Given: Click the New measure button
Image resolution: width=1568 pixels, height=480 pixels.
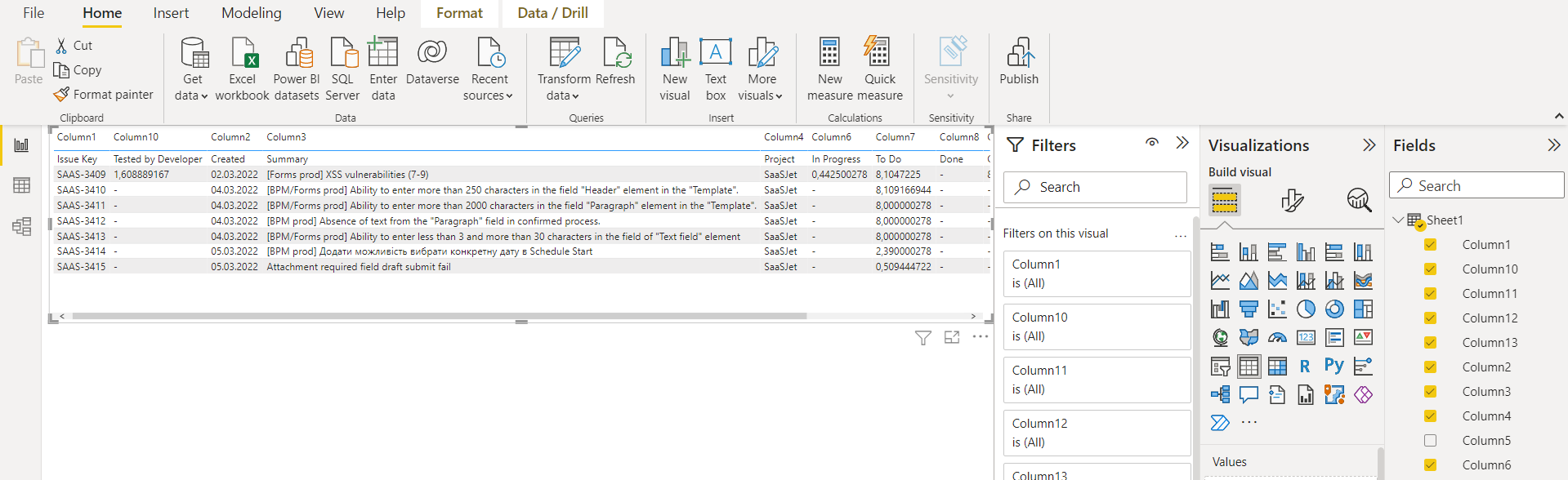Looking at the screenshot, I should pyautogui.click(x=829, y=69).
